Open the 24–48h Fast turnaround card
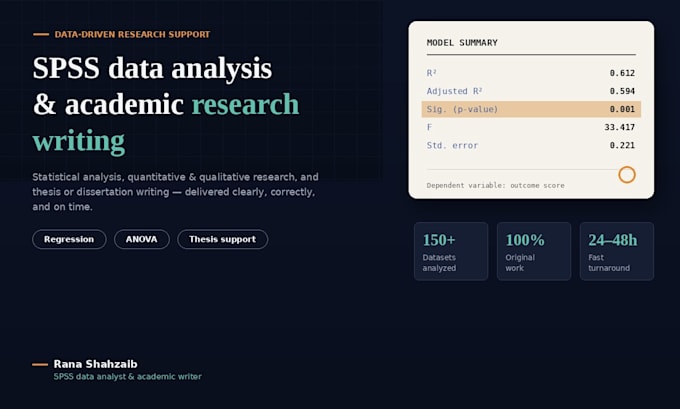The image size is (680, 409). point(617,252)
